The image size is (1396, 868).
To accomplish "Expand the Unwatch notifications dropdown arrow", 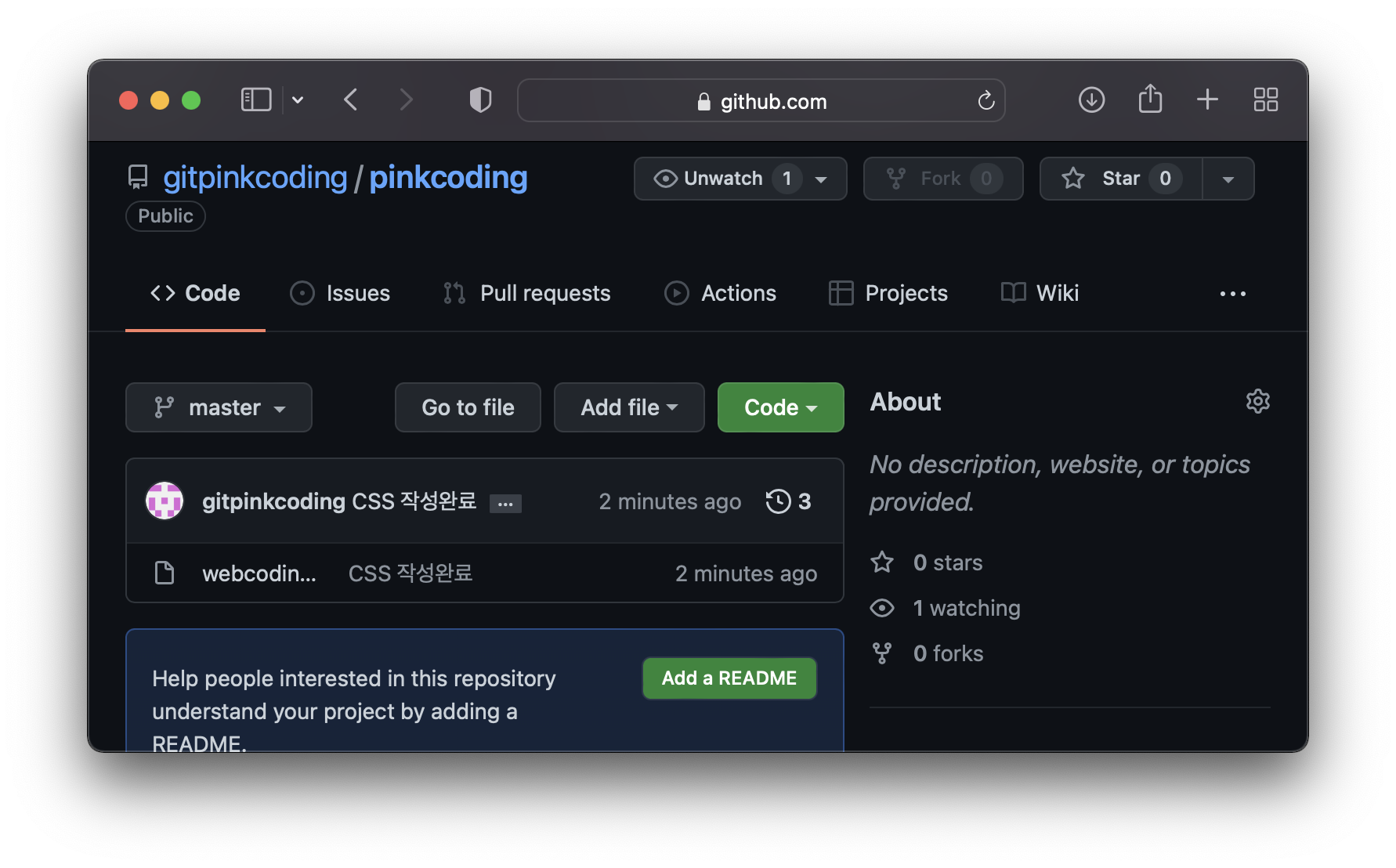I will tap(821, 179).
